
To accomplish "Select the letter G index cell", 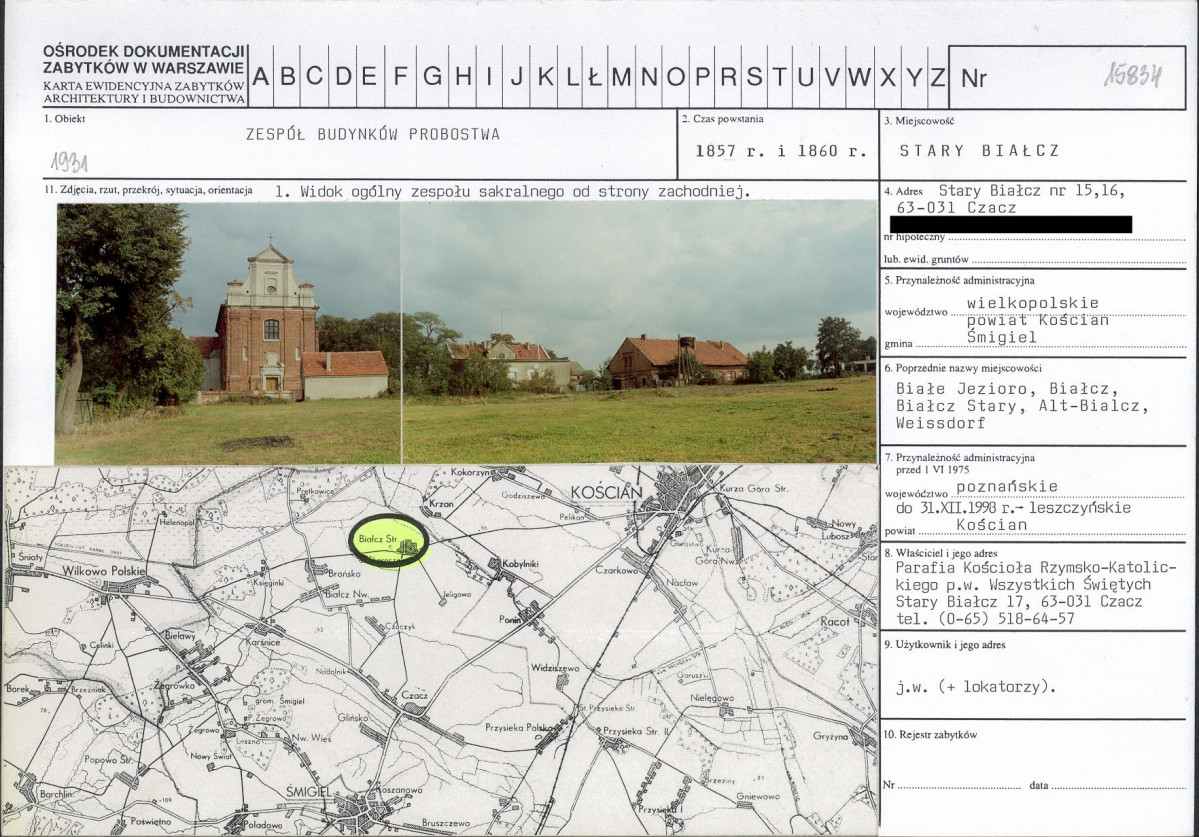I will 431,76.
